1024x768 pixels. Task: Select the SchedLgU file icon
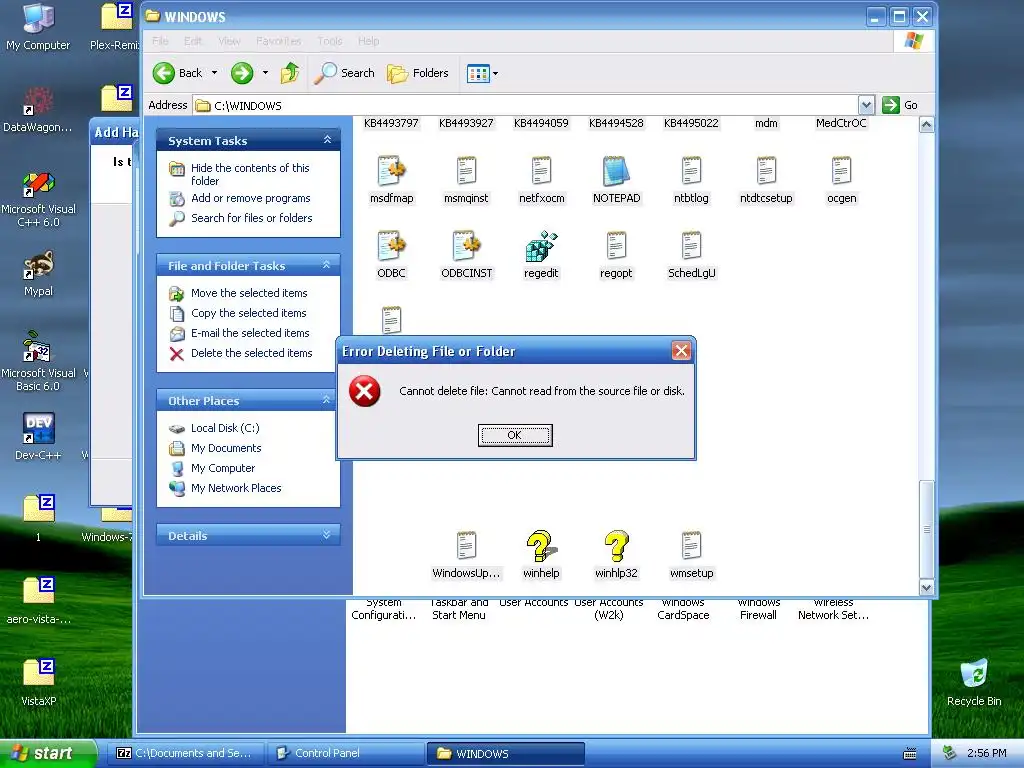coord(692,246)
